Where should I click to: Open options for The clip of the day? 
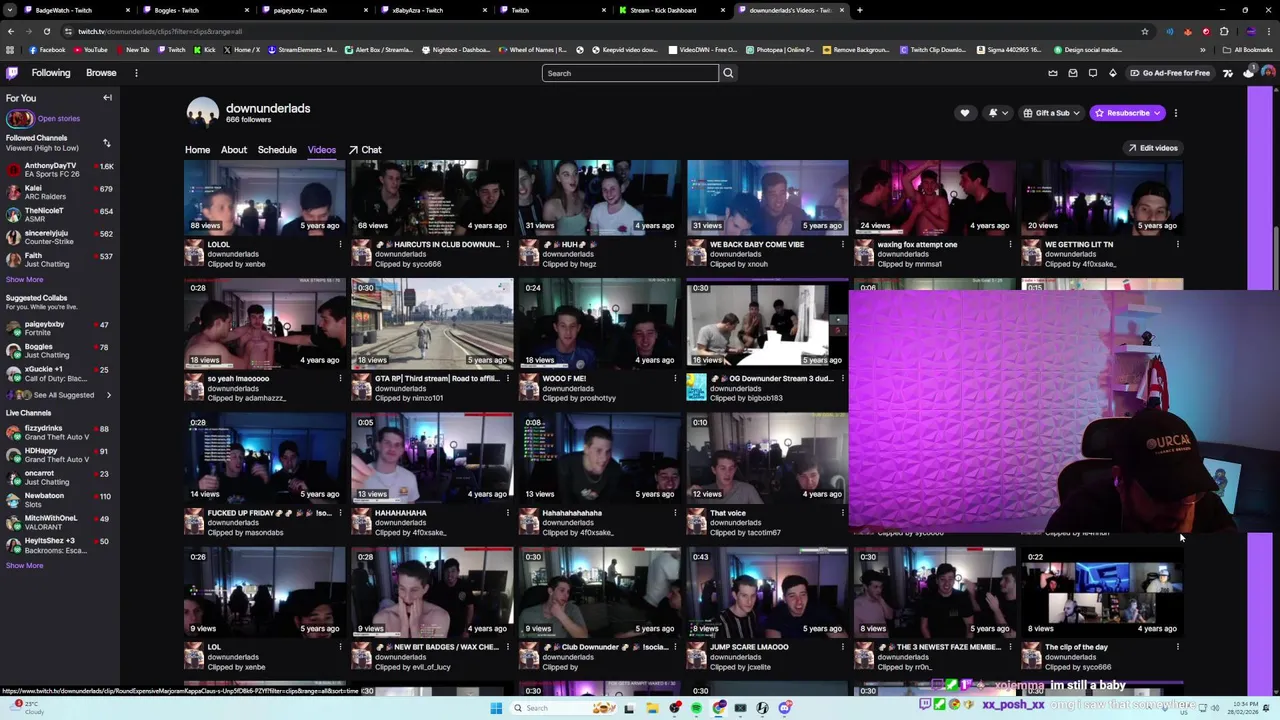pyautogui.click(x=1177, y=647)
